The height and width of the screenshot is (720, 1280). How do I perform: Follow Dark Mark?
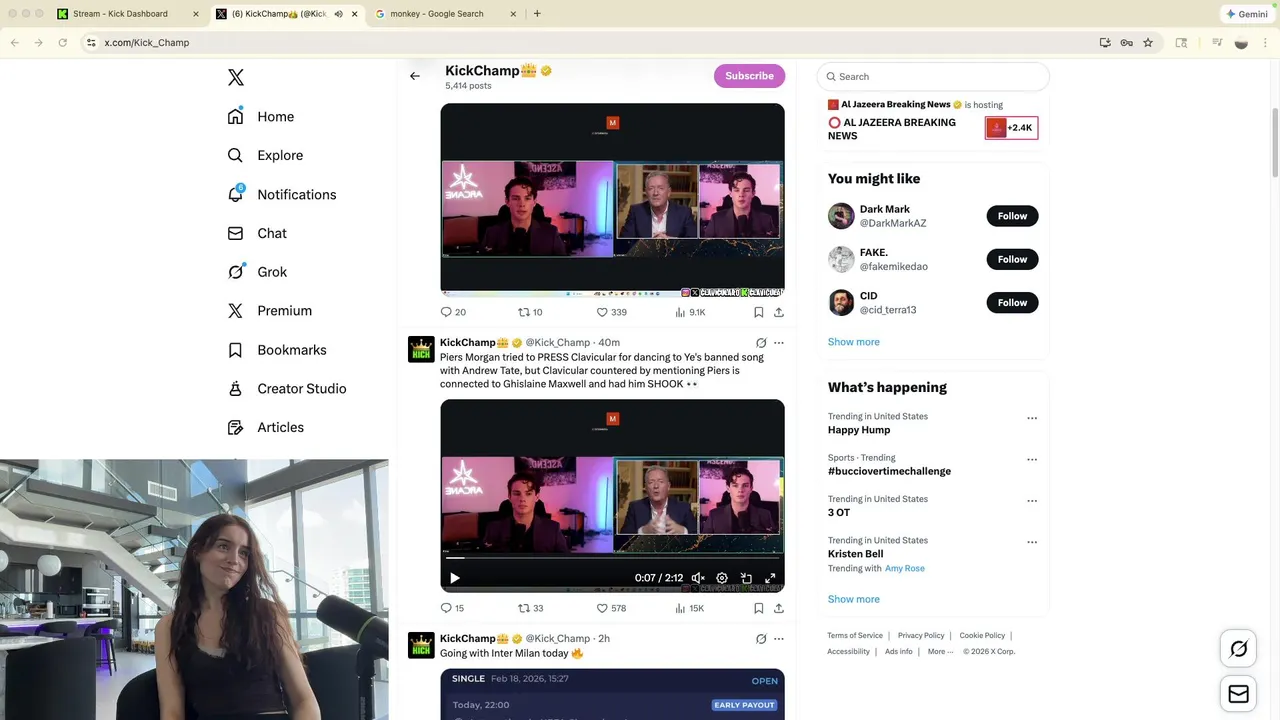coord(1012,216)
